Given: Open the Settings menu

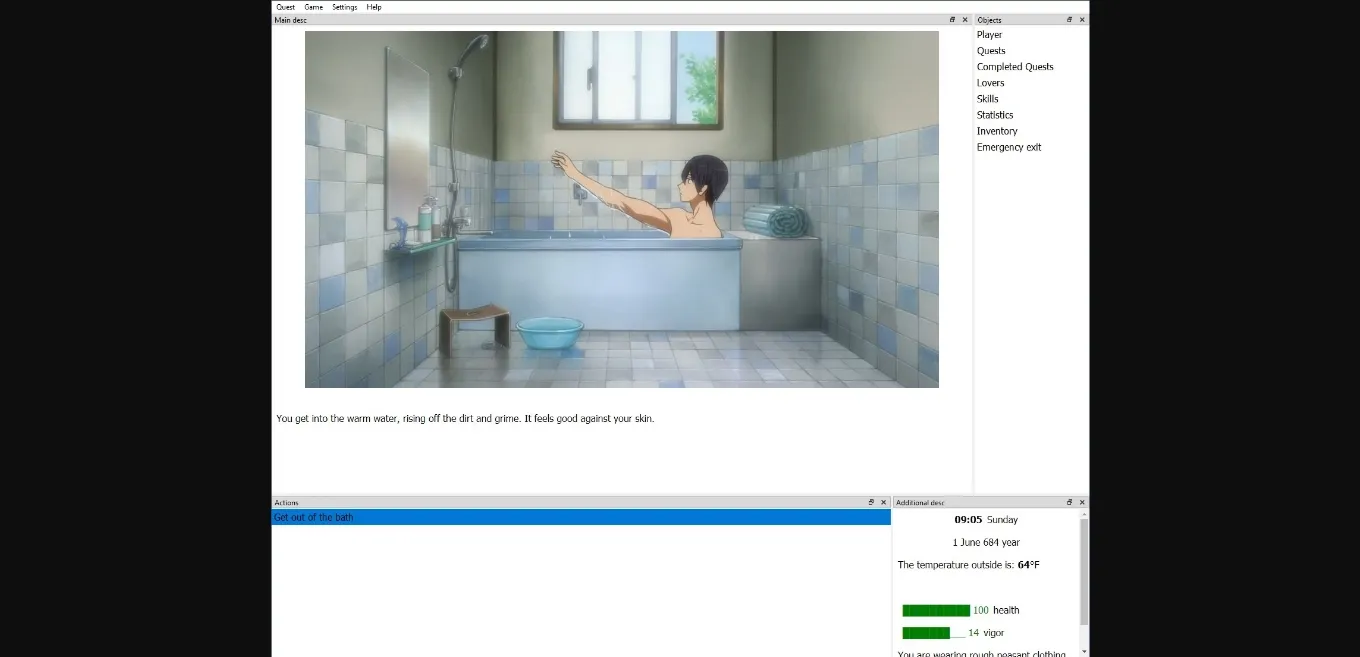Looking at the screenshot, I should [x=344, y=7].
